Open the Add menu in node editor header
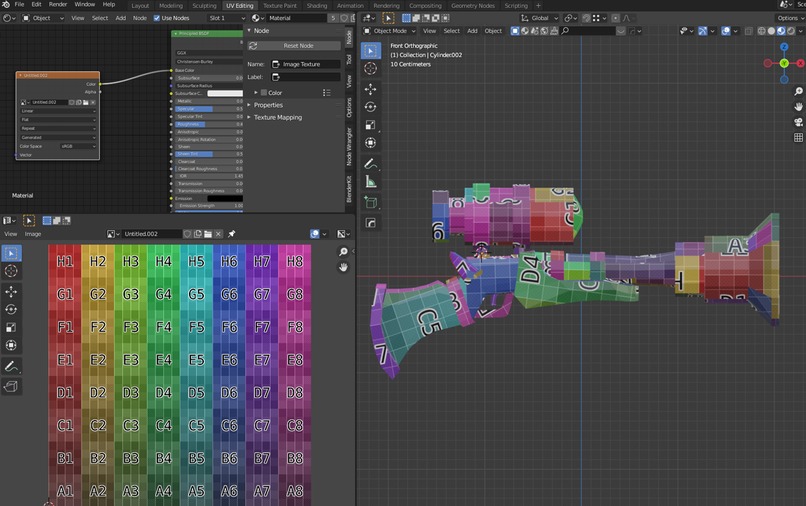 [120, 18]
